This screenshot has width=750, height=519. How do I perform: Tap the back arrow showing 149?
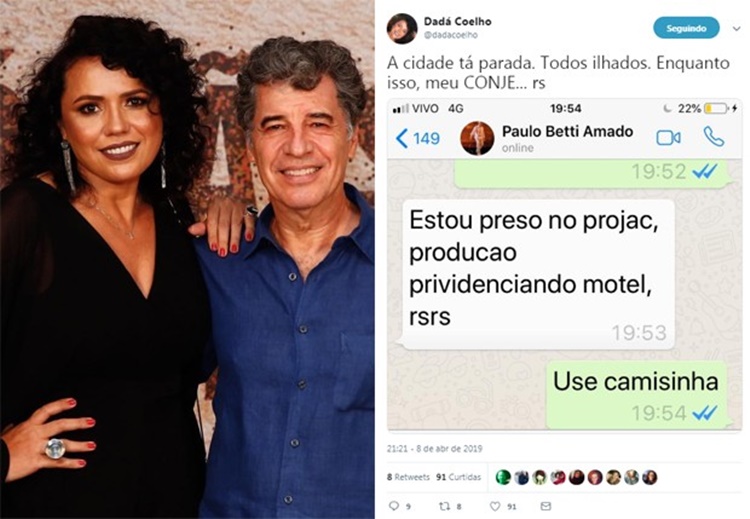(417, 138)
